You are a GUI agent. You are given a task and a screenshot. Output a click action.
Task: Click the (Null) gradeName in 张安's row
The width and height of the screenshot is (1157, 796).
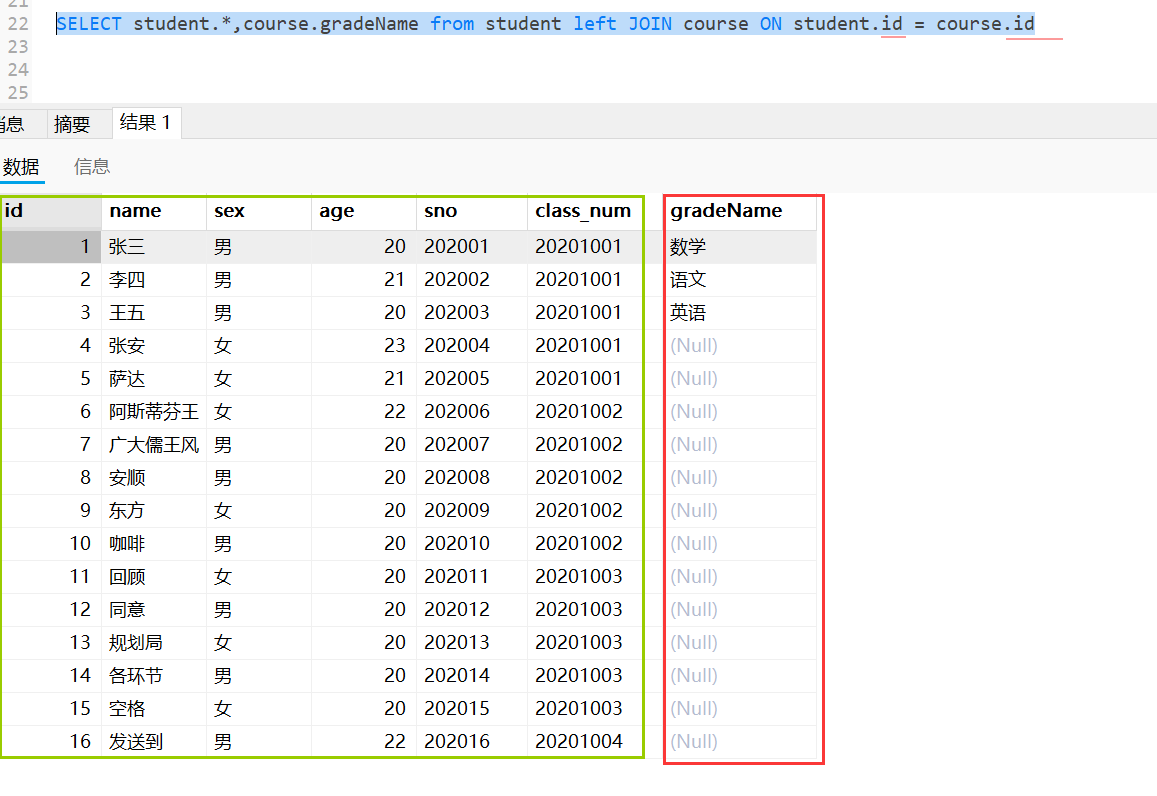[x=741, y=345]
